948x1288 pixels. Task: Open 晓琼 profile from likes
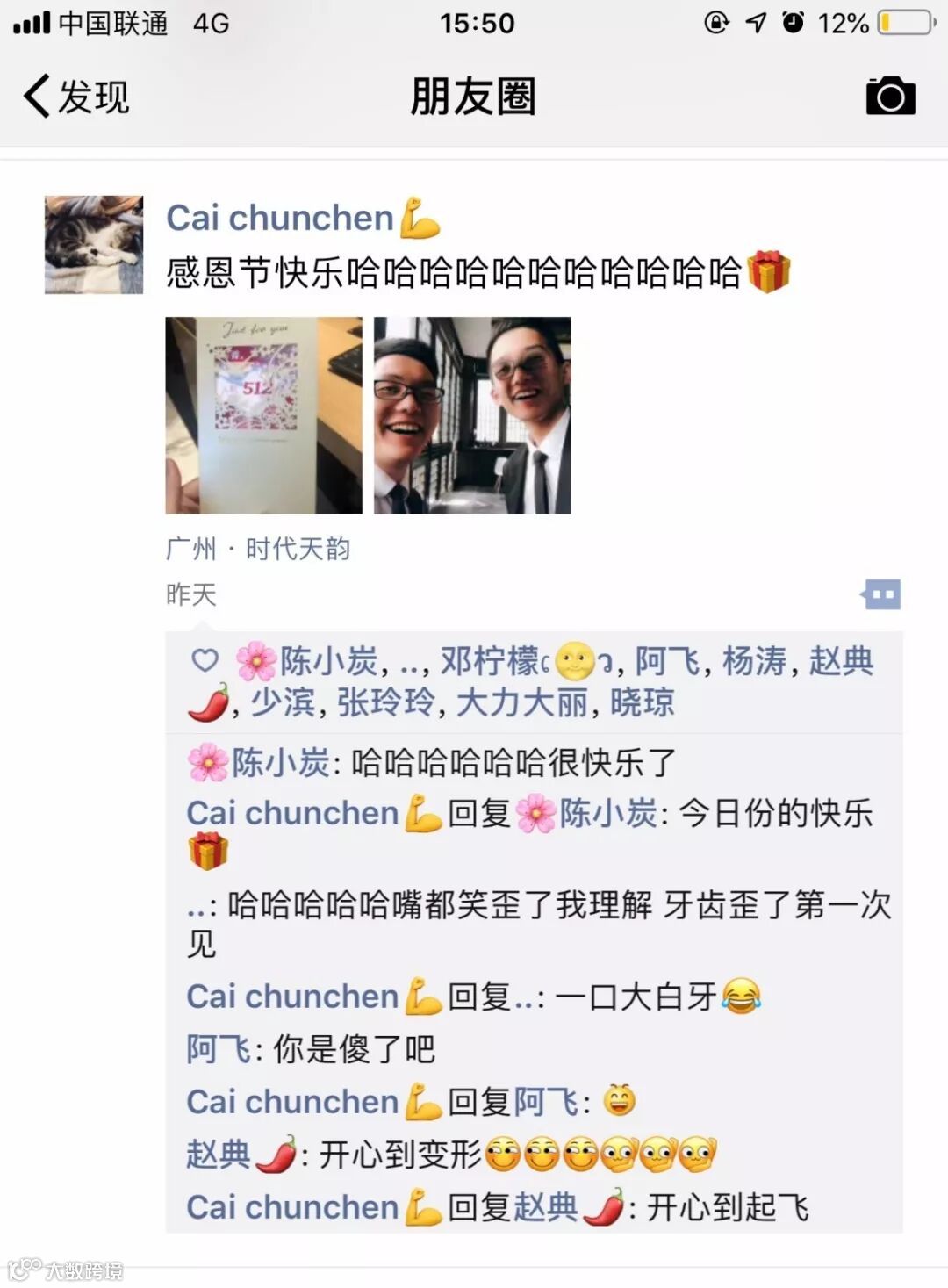(x=643, y=702)
